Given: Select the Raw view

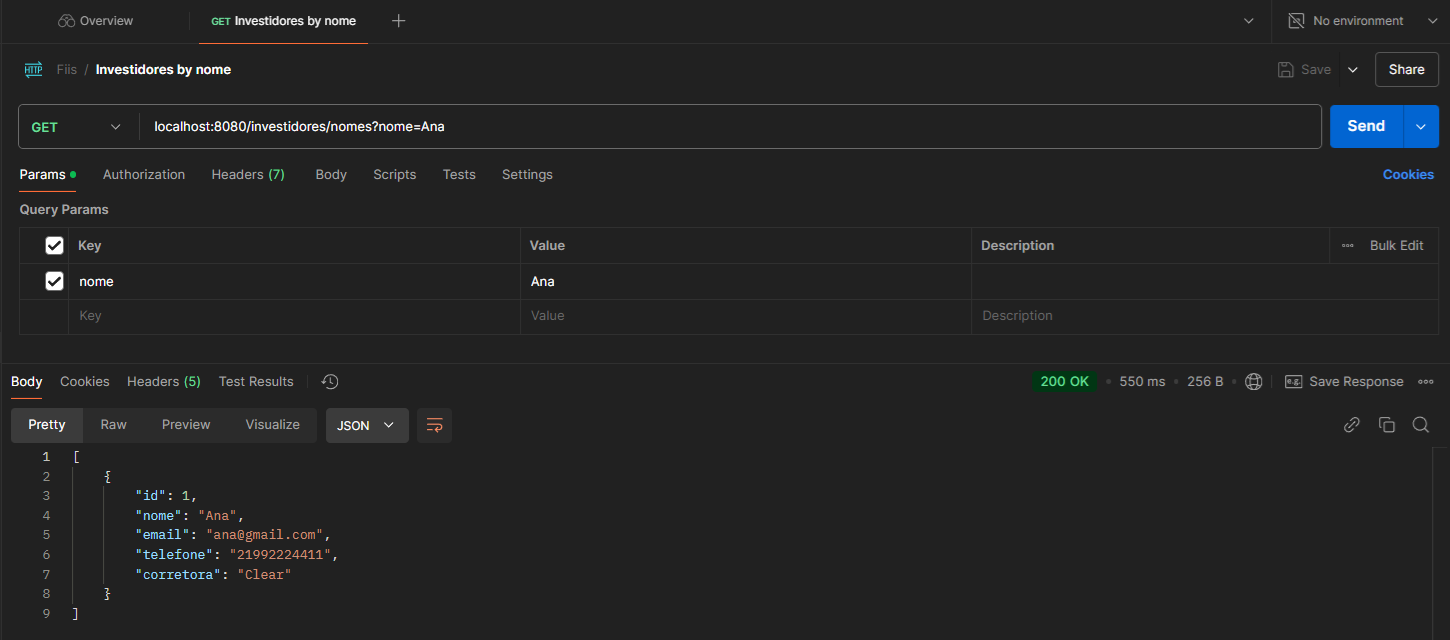Looking at the screenshot, I should pos(114,425).
